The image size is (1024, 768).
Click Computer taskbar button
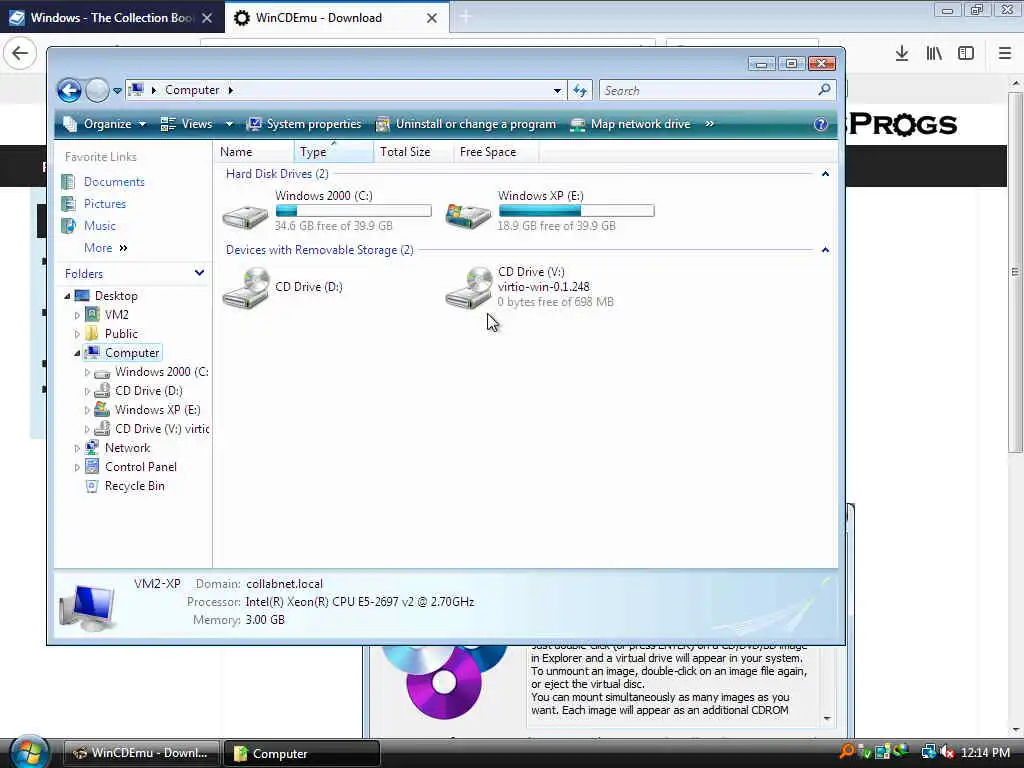[302, 754]
